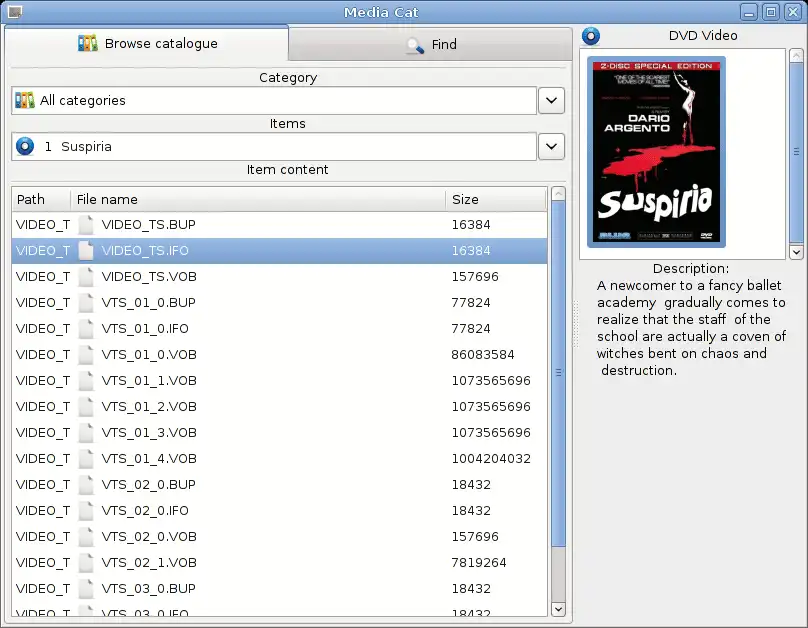The width and height of the screenshot is (808, 628).
Task: Select the VTS_01_4.VOB file row
Action: click(279, 459)
